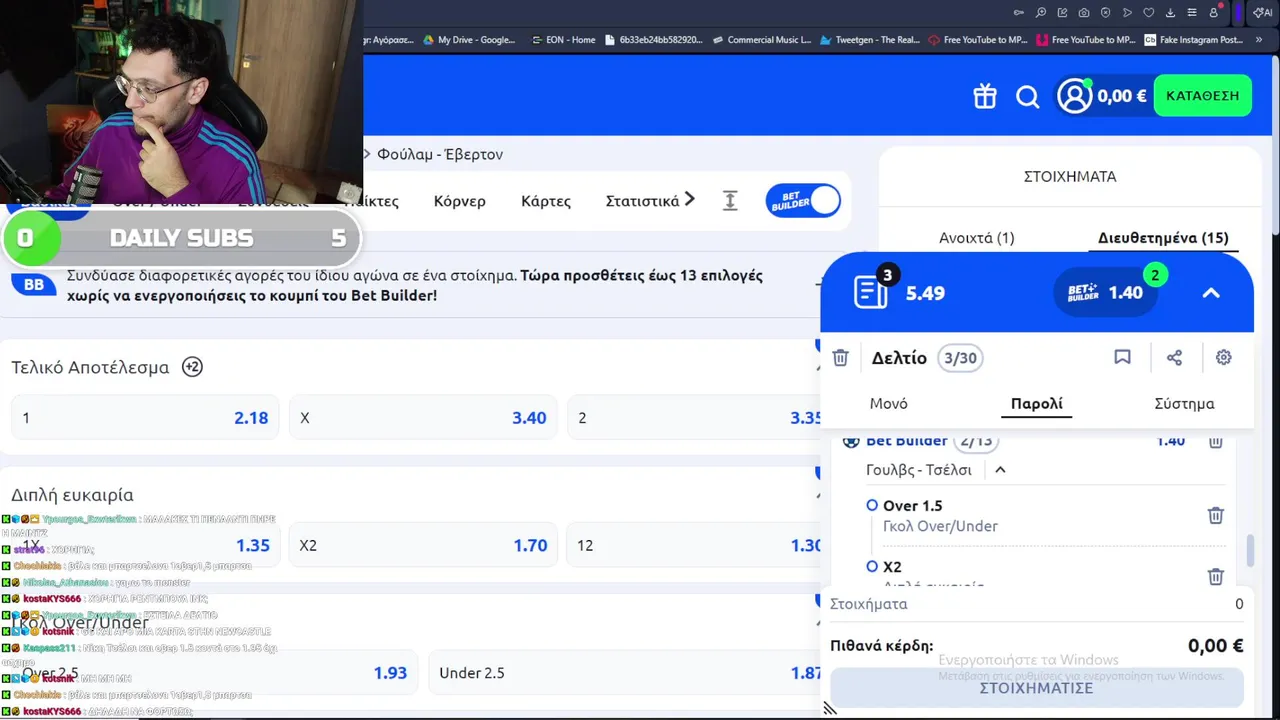
Task: Select double chance 12 at 1.30
Action: point(695,545)
